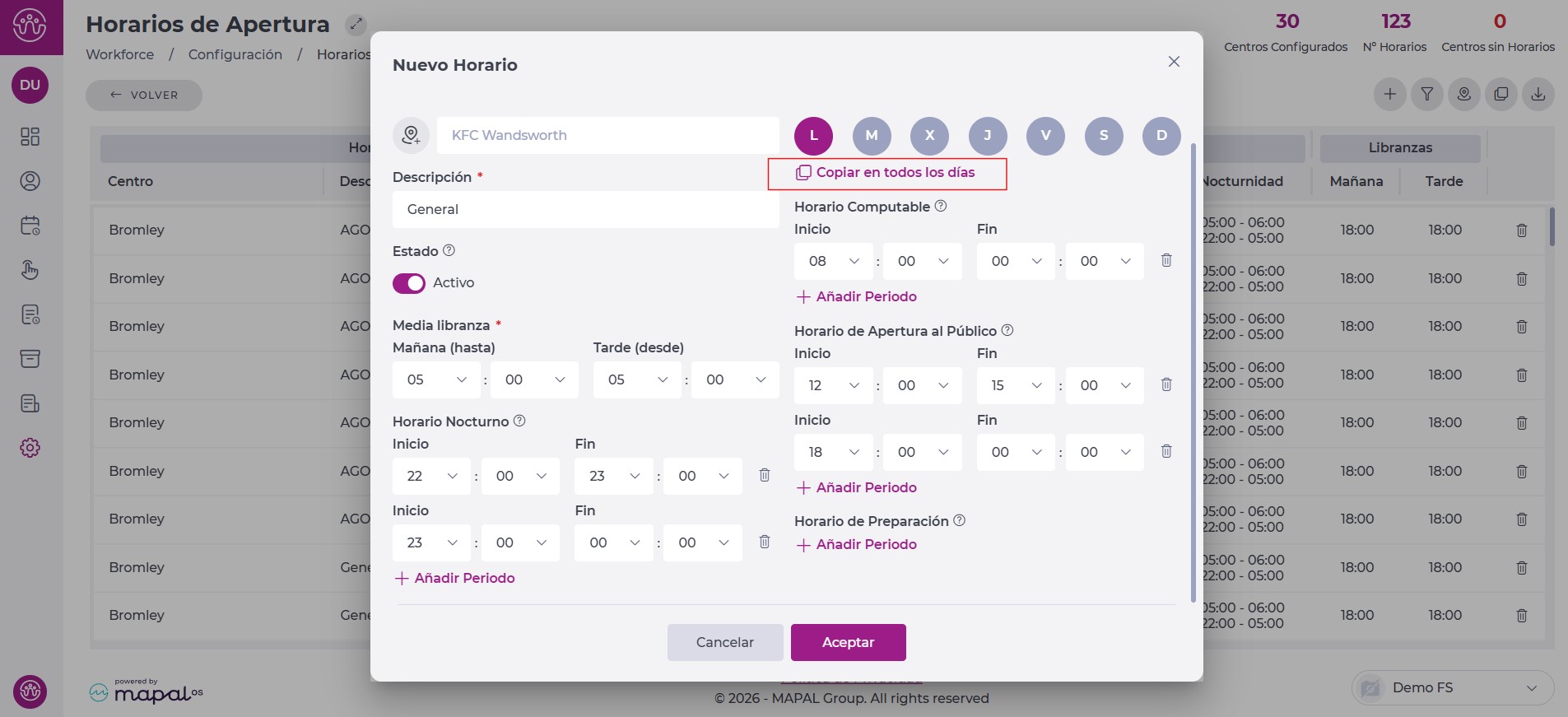1568x717 pixels.
Task: Expand Horario Computable start hour dropdown
Action: pos(833,262)
